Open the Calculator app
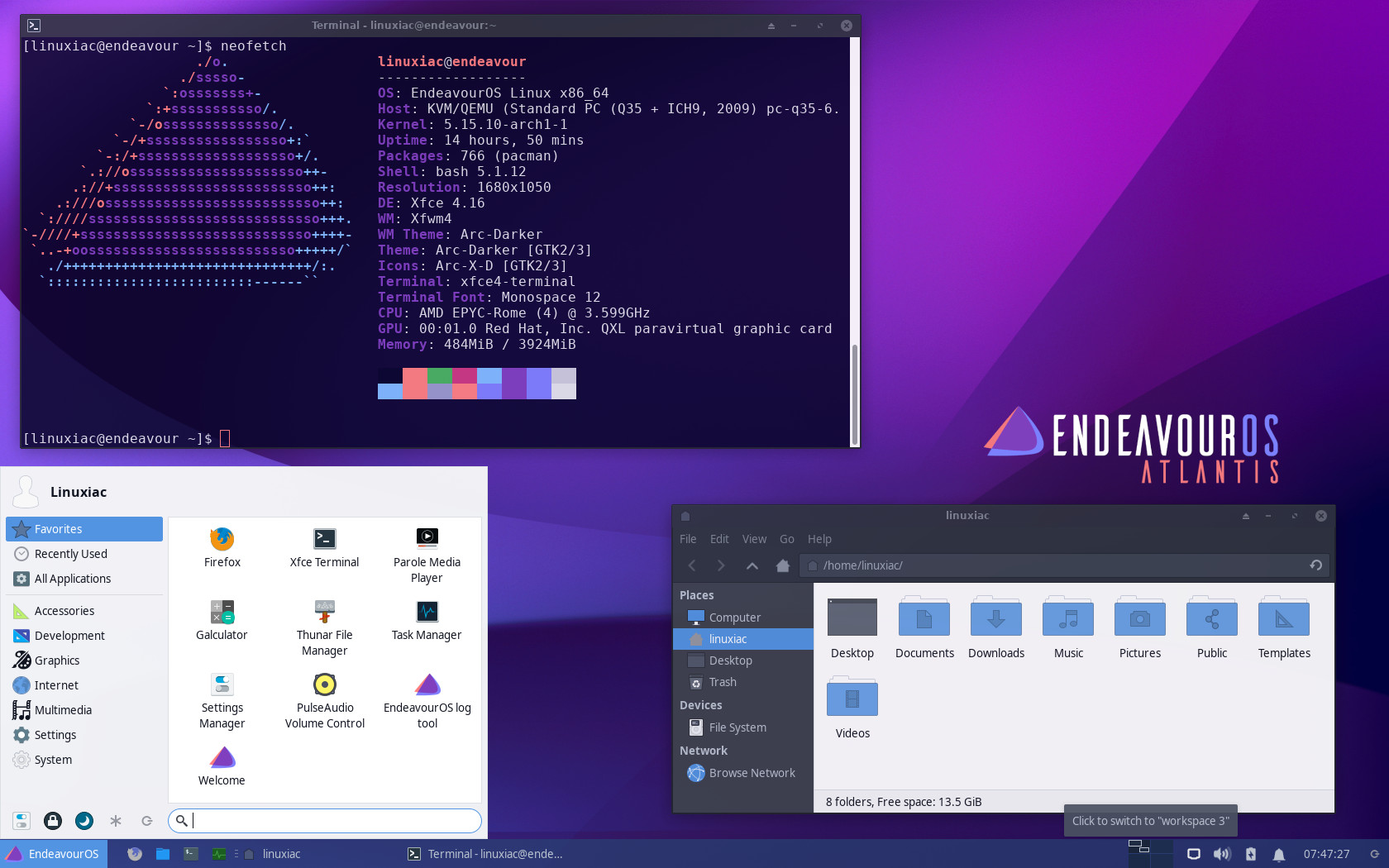This screenshot has height=868, width=1389. click(222, 620)
